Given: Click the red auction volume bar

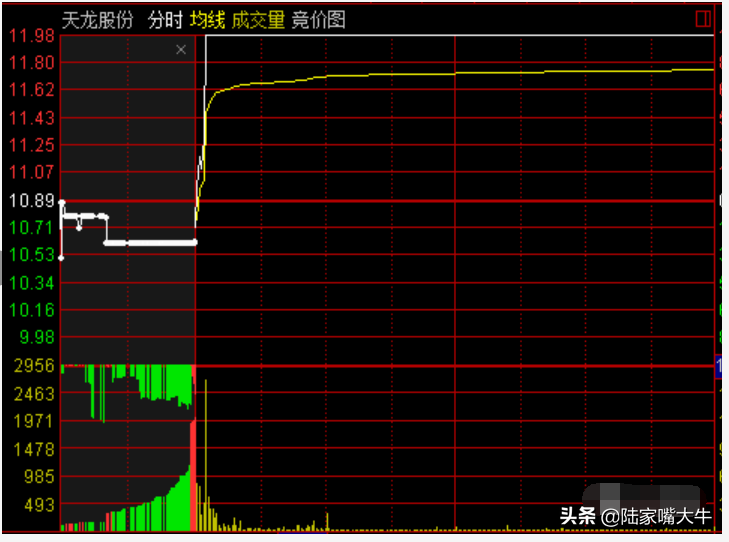Looking at the screenshot, I should [193, 473].
